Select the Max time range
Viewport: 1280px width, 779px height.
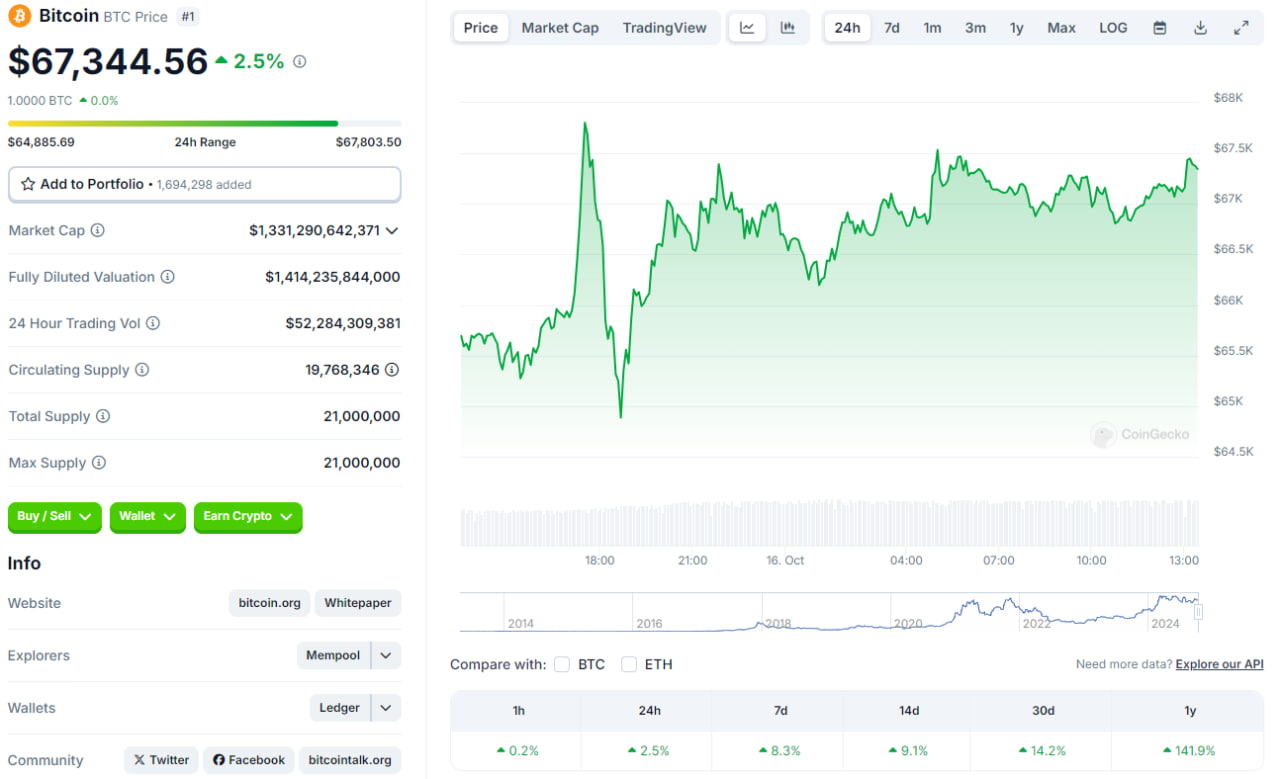(1061, 28)
